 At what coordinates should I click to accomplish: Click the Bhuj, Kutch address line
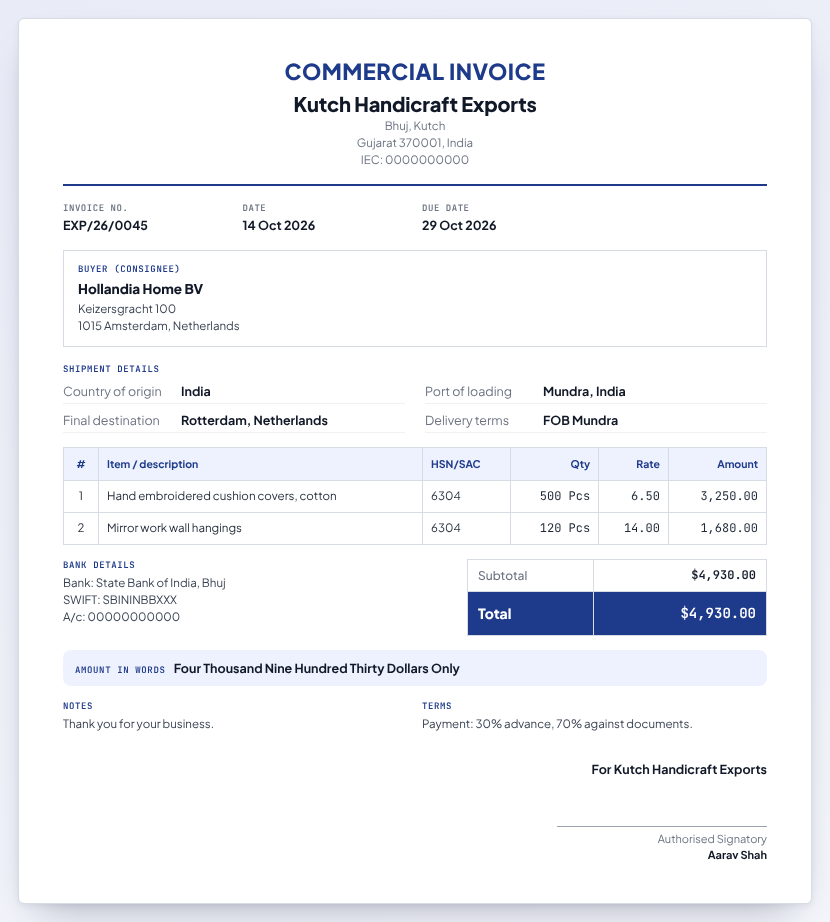(x=415, y=126)
